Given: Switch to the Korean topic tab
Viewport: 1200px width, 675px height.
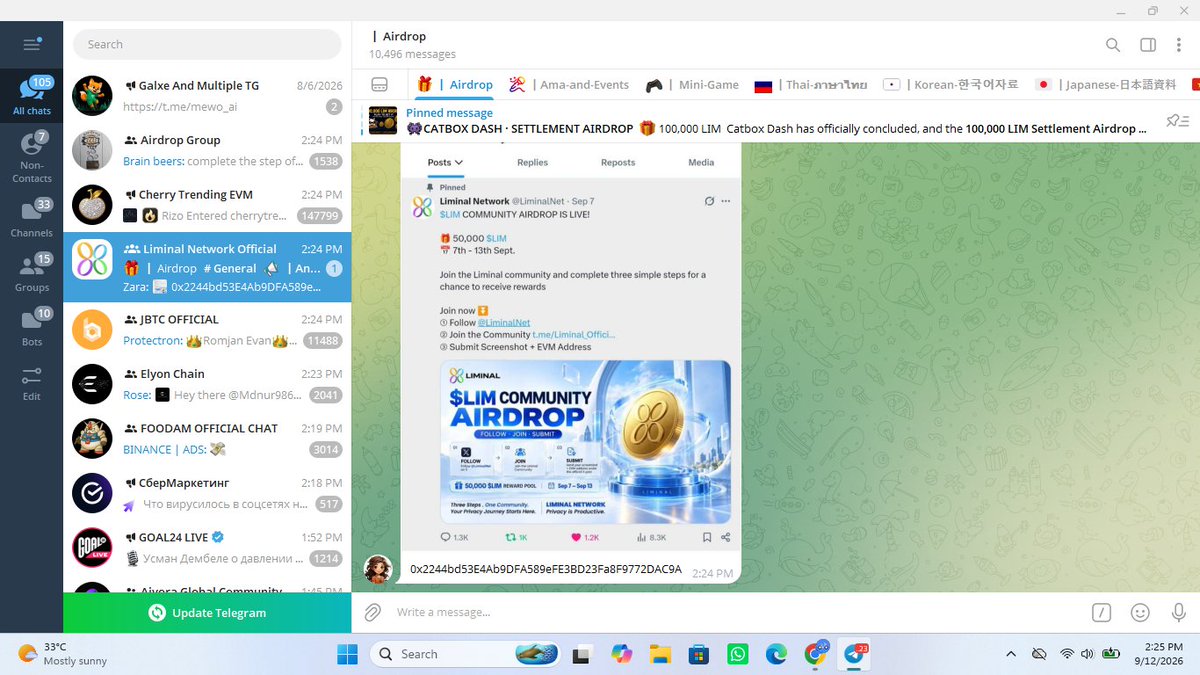Looking at the screenshot, I should pyautogui.click(x=951, y=85).
